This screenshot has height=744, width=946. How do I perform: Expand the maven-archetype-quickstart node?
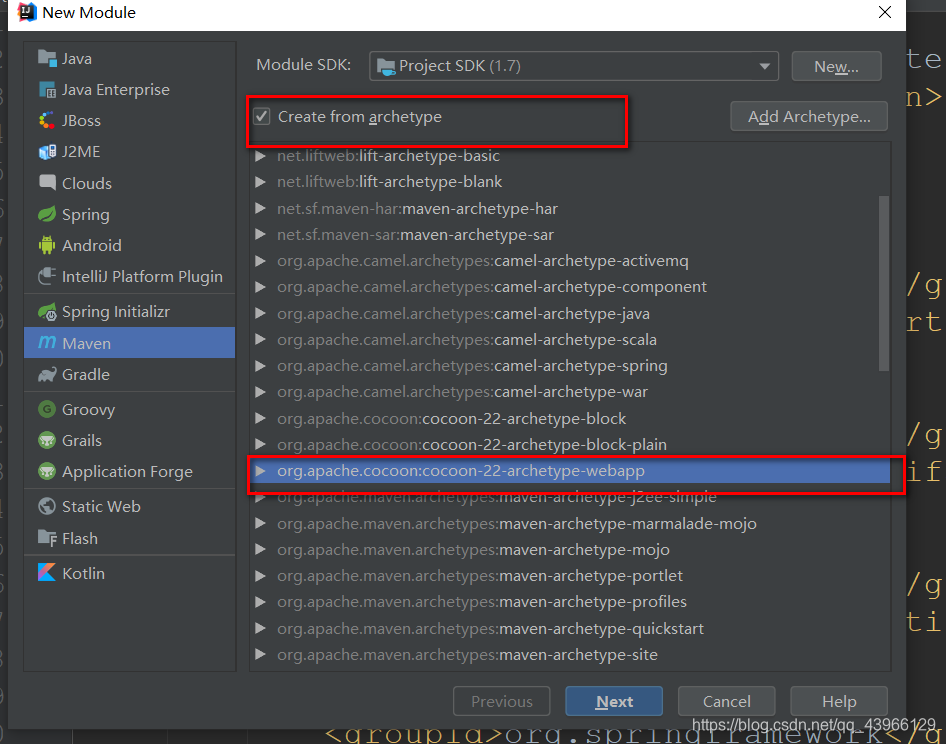tap(261, 629)
